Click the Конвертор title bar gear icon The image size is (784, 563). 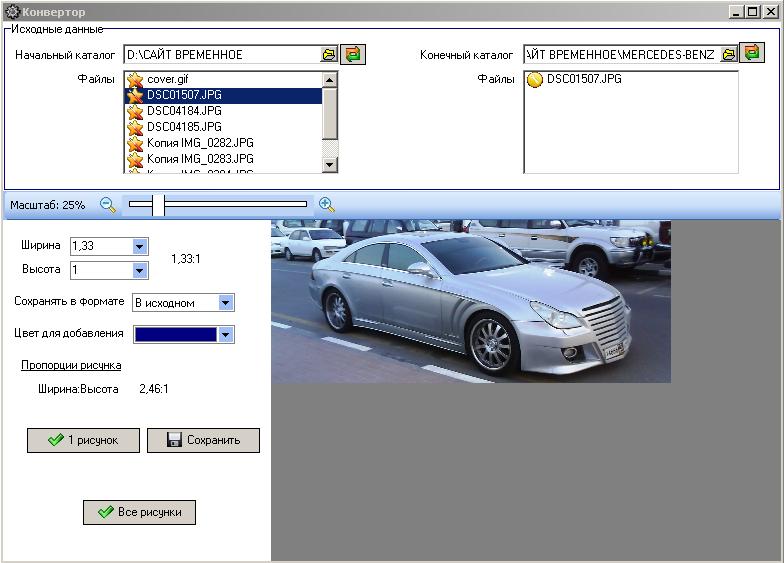(x=12, y=12)
